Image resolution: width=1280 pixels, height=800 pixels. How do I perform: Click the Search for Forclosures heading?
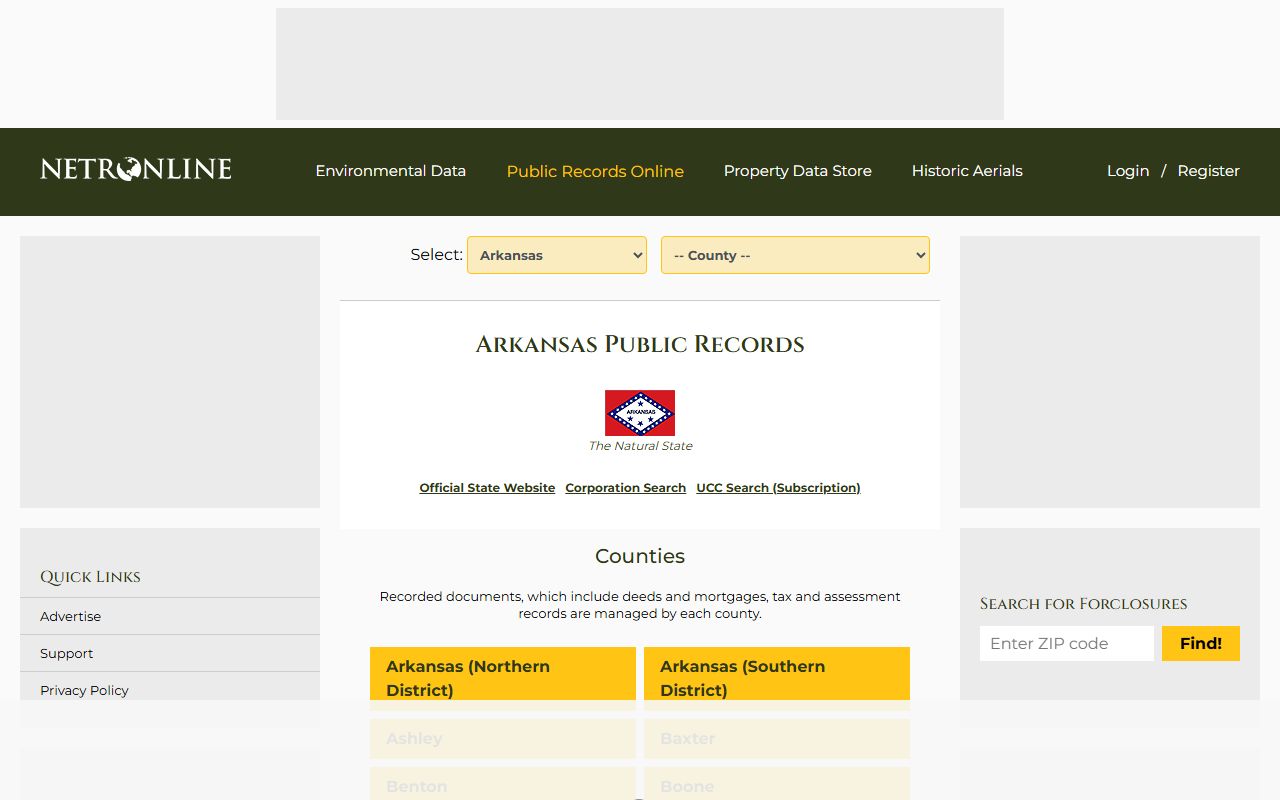click(x=1084, y=604)
